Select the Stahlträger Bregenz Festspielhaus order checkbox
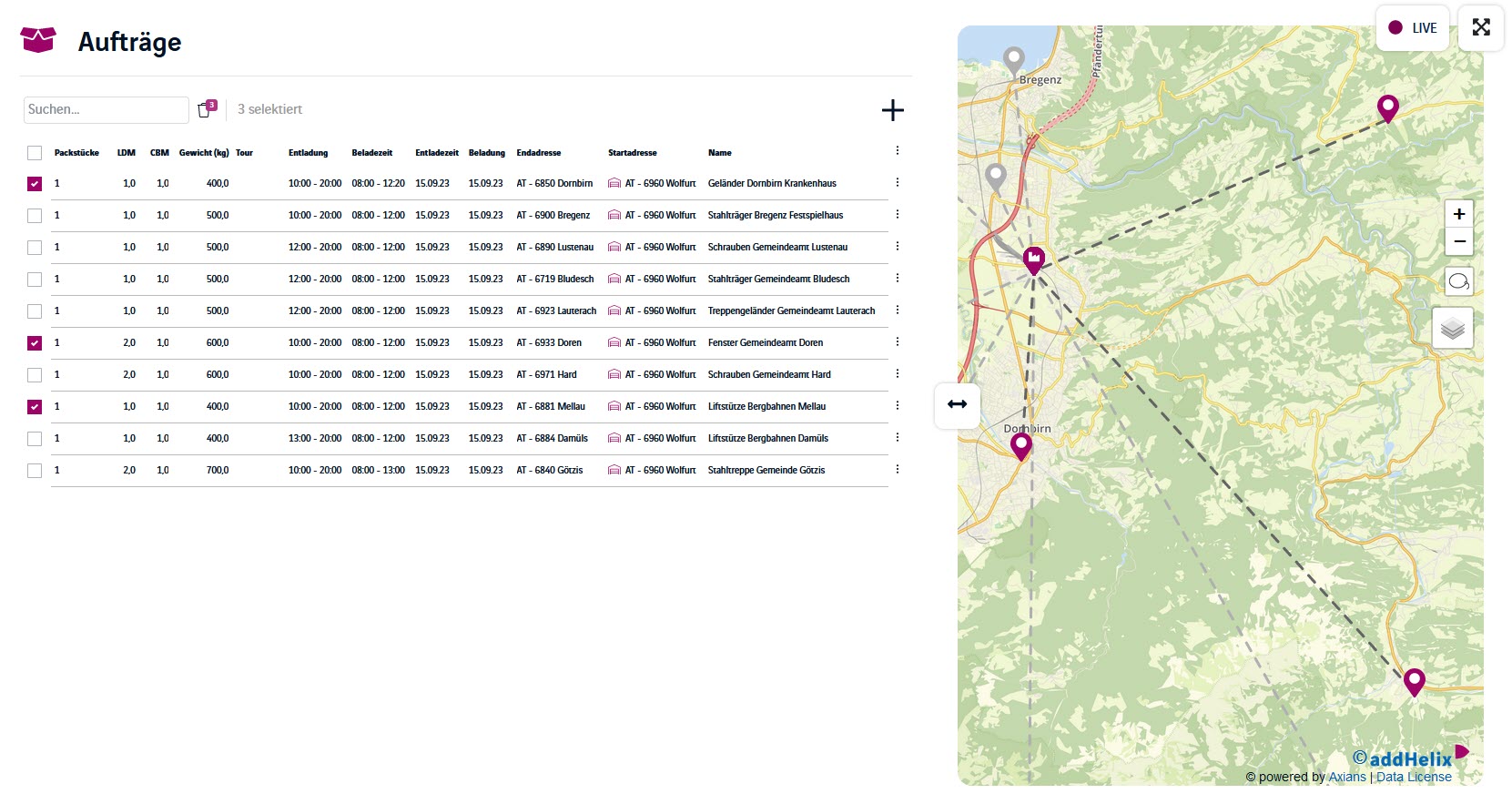 tap(35, 216)
